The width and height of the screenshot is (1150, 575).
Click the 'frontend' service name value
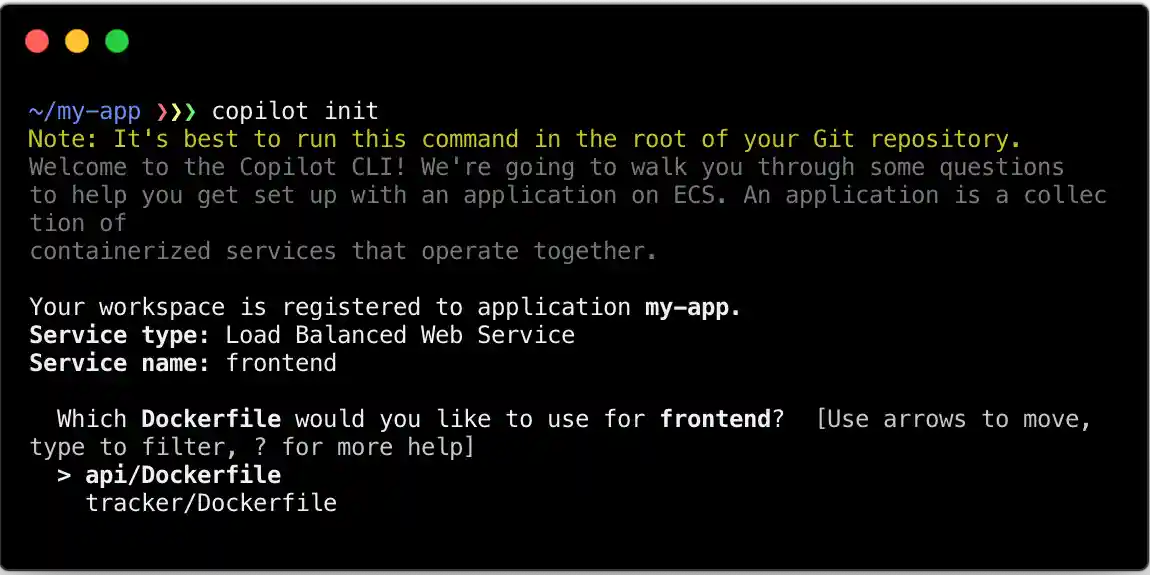[281, 363]
